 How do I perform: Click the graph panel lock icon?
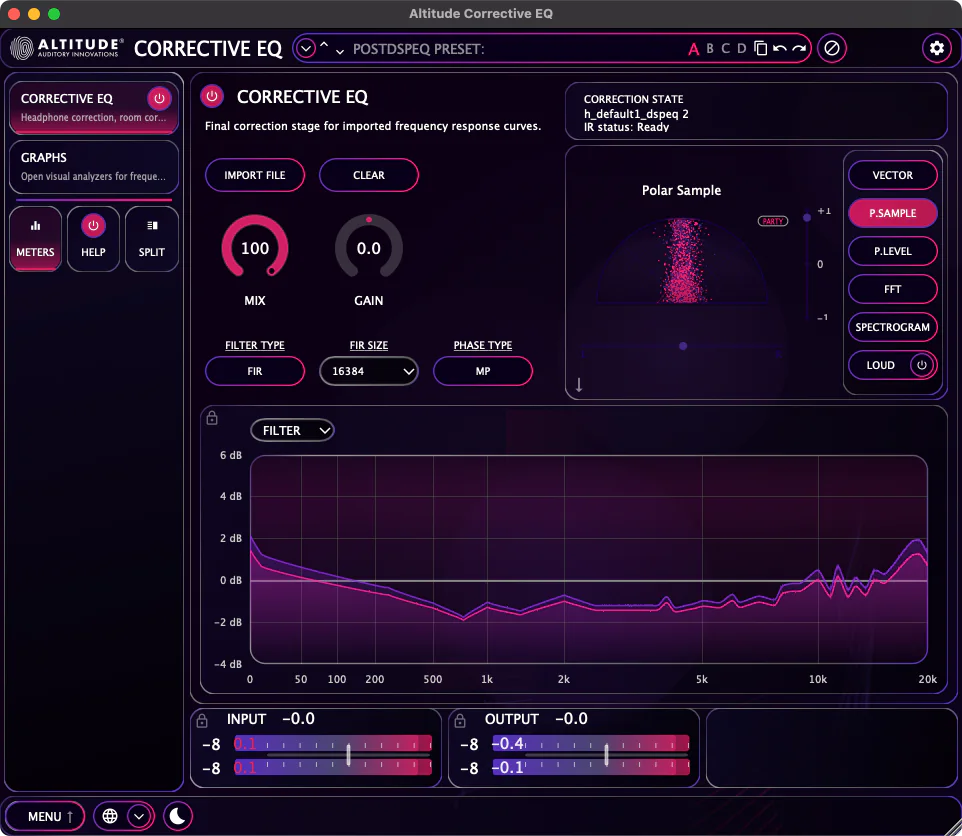pos(212,418)
